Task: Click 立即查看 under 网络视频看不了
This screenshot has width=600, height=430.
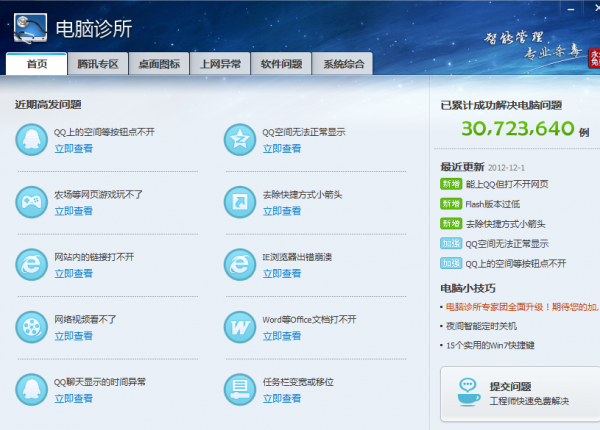Action: (x=73, y=336)
